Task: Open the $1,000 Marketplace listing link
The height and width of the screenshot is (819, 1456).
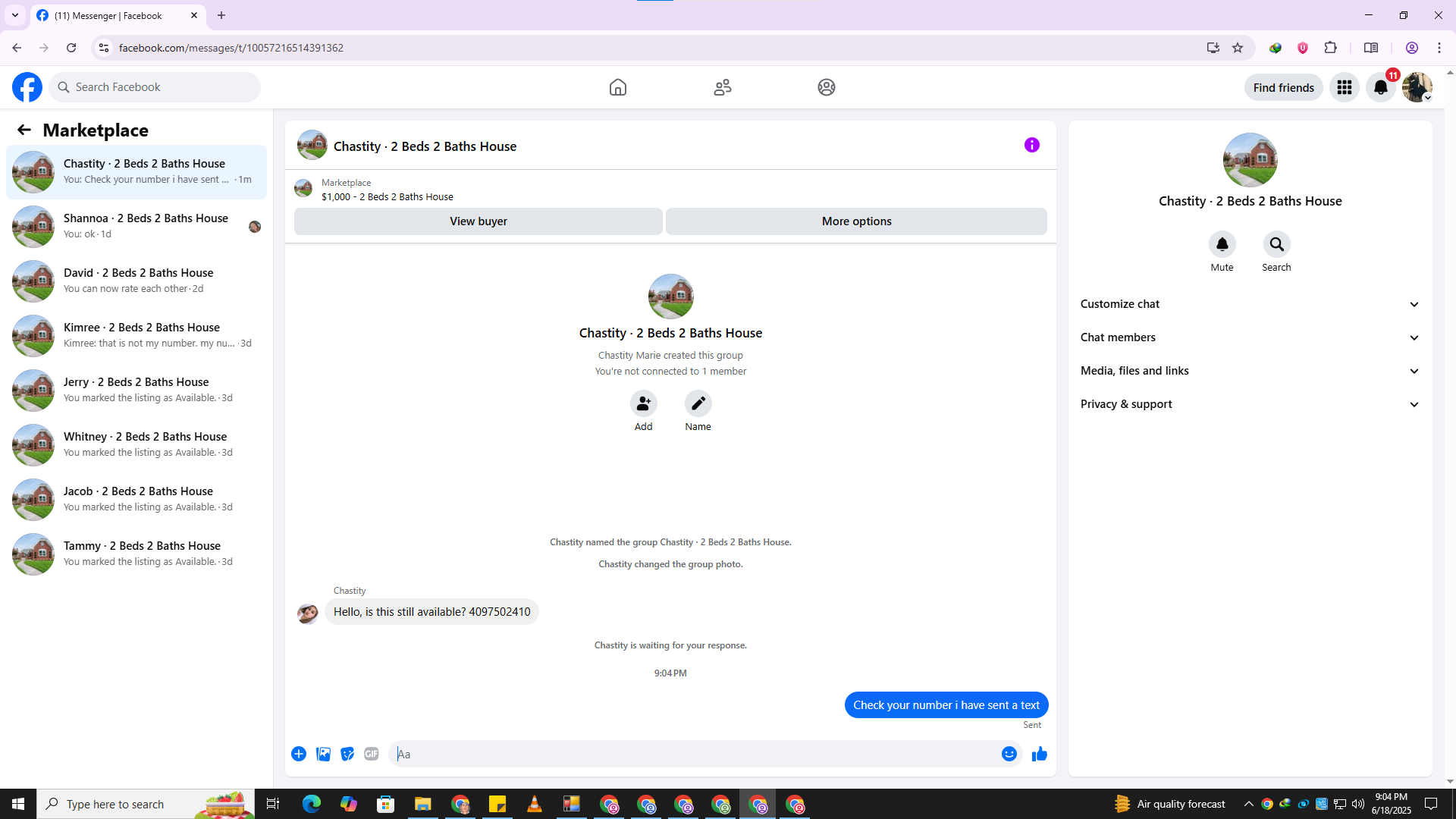Action: pyautogui.click(x=388, y=196)
